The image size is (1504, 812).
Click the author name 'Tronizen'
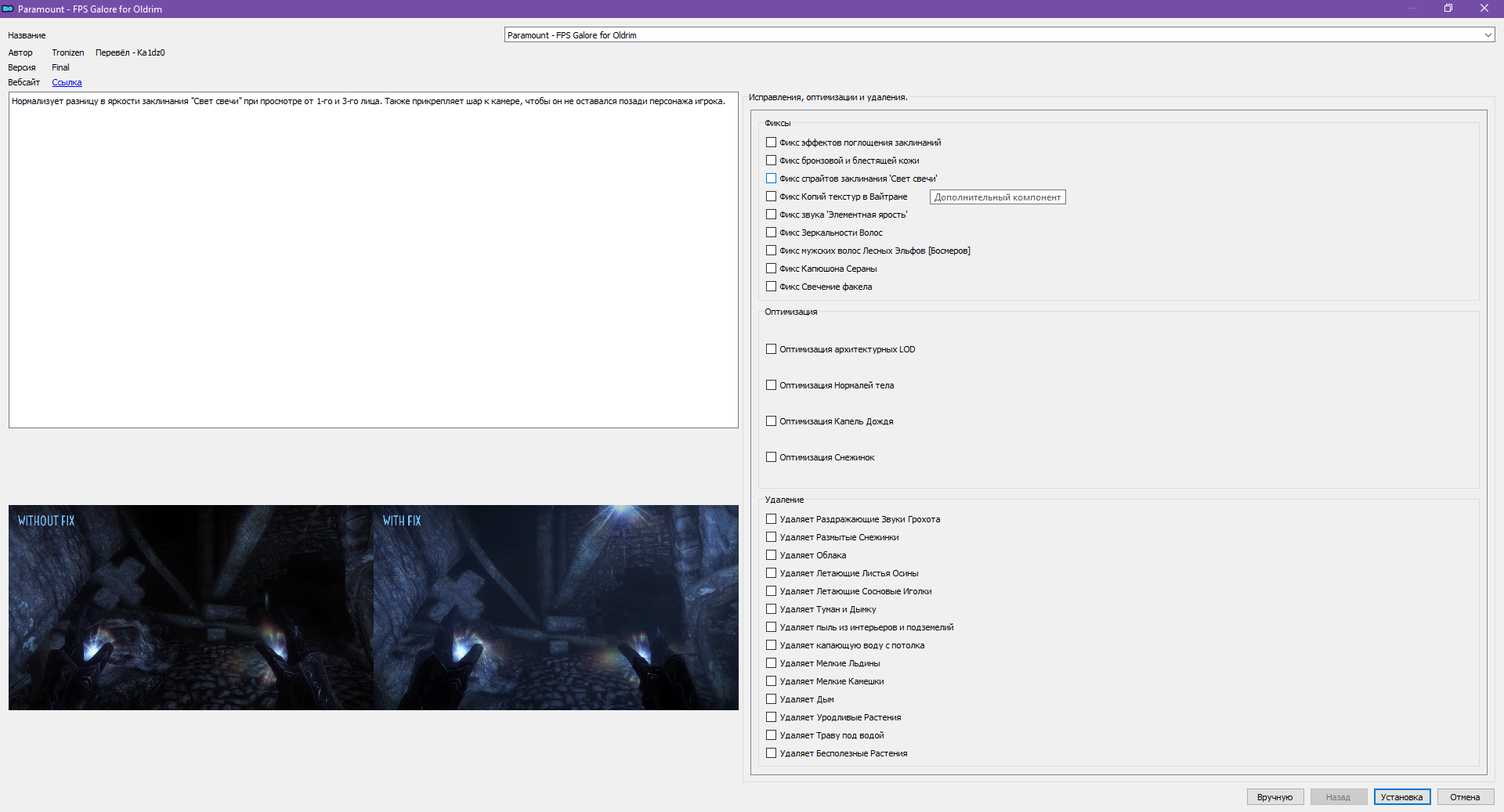(x=68, y=52)
